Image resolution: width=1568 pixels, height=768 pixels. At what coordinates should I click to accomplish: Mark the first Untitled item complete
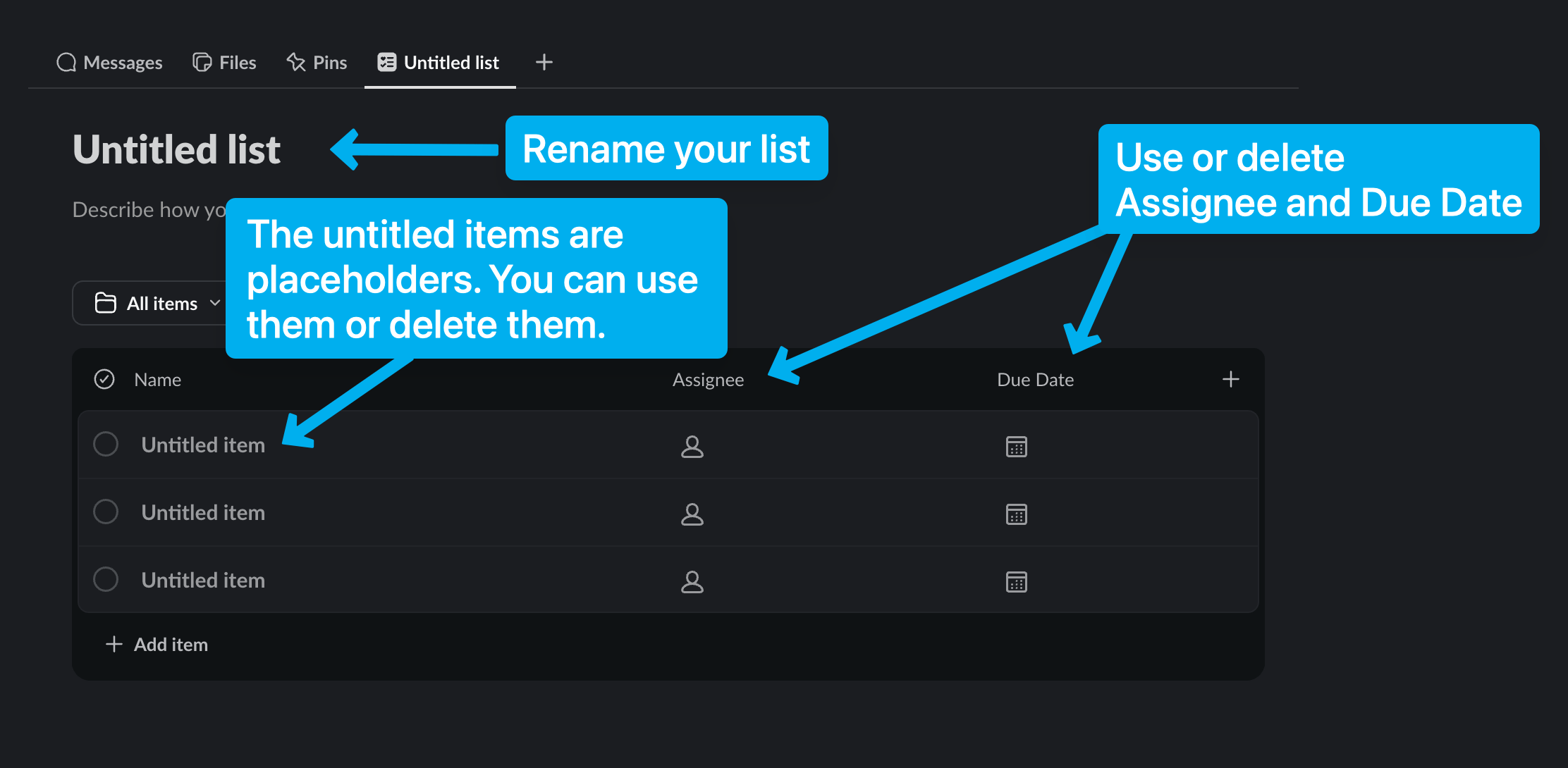(106, 444)
